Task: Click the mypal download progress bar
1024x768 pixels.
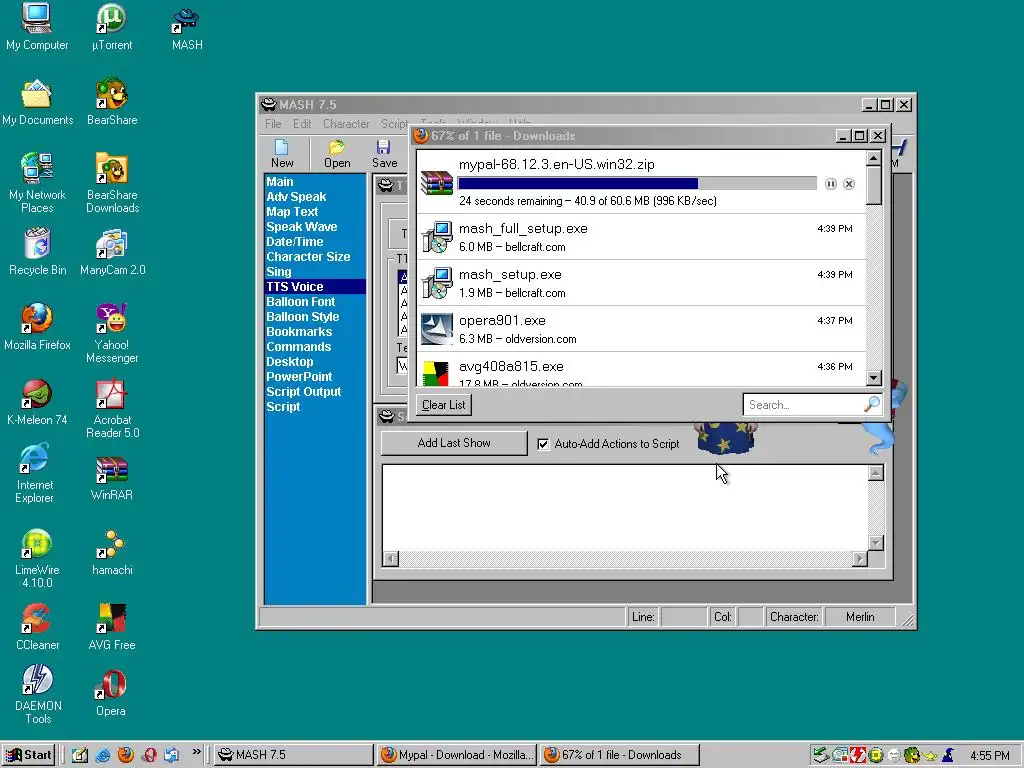Action: point(637,184)
